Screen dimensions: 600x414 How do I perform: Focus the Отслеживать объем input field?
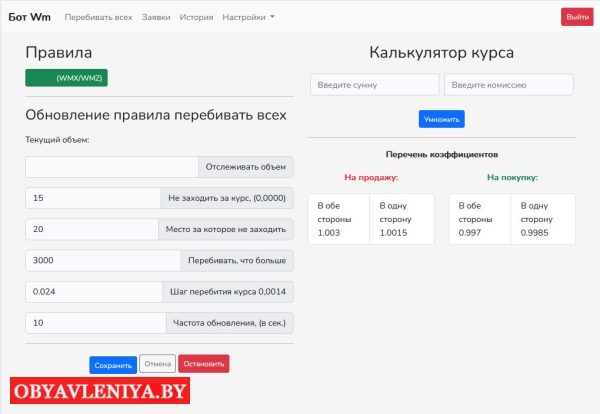point(112,167)
